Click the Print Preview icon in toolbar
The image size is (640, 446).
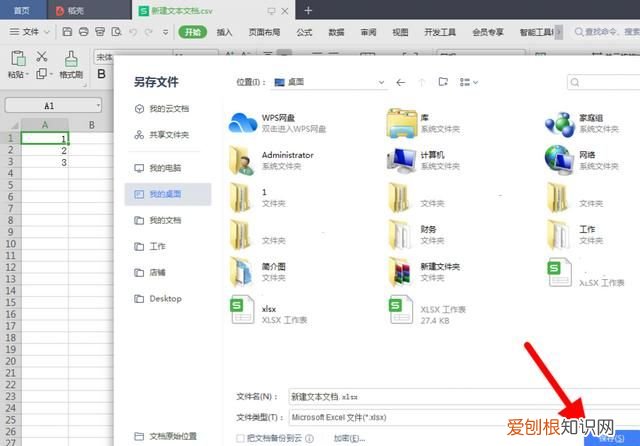[x=116, y=32]
